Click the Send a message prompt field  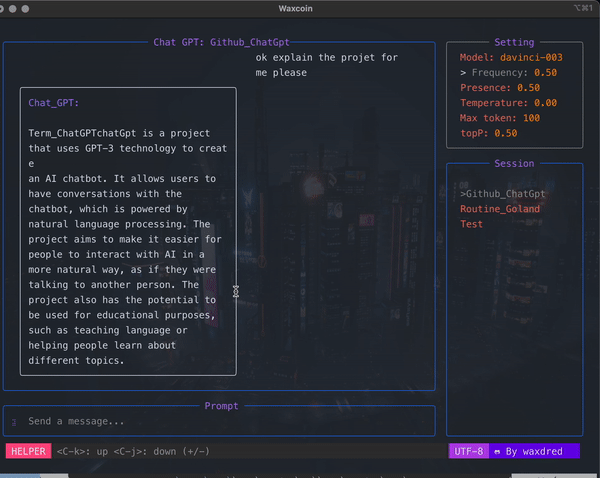coord(219,421)
